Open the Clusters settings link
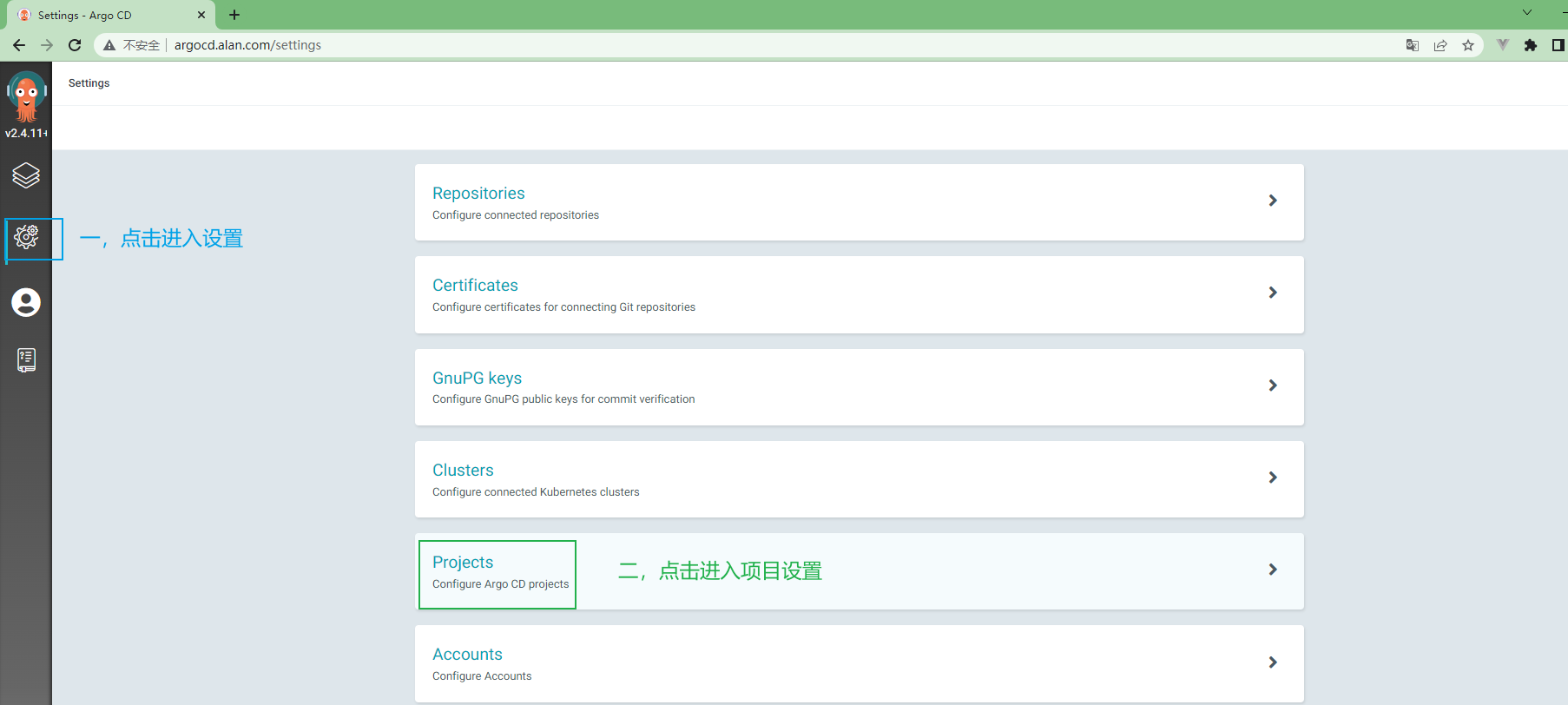The height and width of the screenshot is (705, 1568). tap(463, 470)
